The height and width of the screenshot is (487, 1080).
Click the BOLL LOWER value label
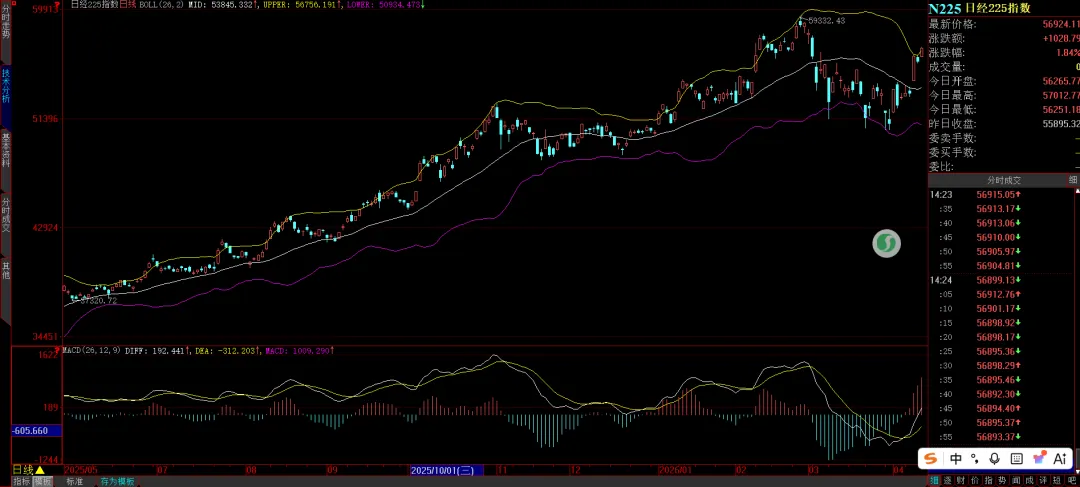click(386, 4)
